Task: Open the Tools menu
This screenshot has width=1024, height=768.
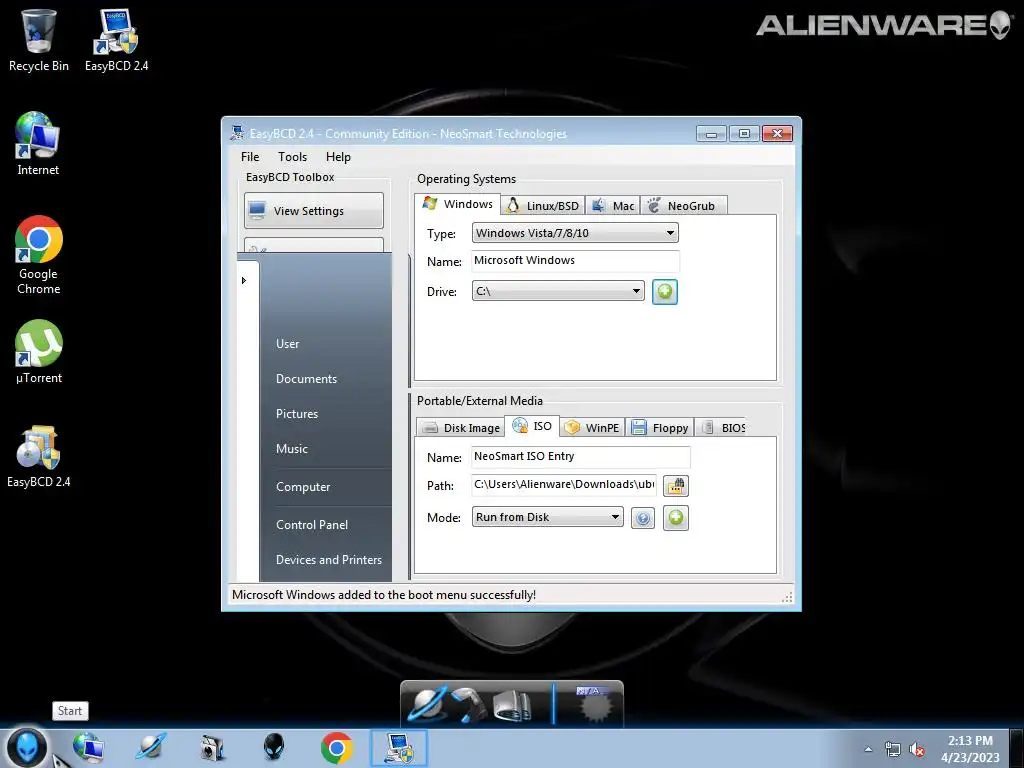Action: click(292, 157)
